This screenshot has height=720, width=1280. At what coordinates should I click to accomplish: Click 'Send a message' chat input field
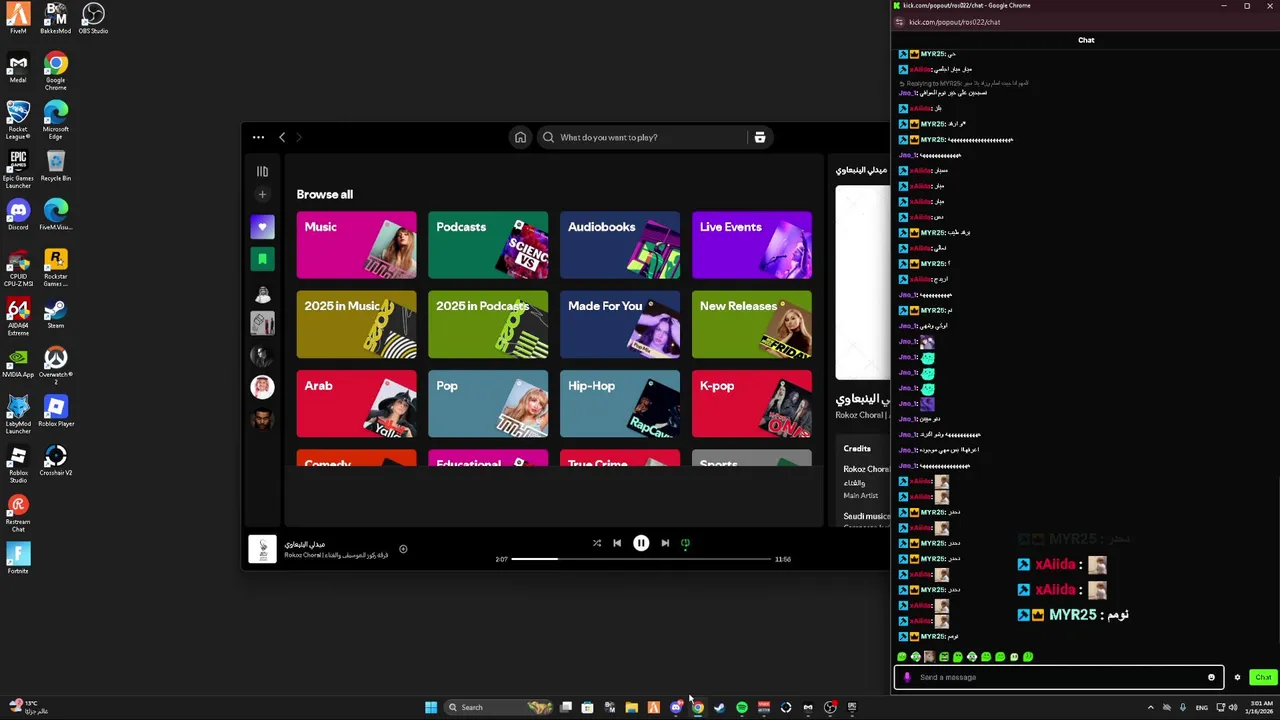tap(1058, 677)
